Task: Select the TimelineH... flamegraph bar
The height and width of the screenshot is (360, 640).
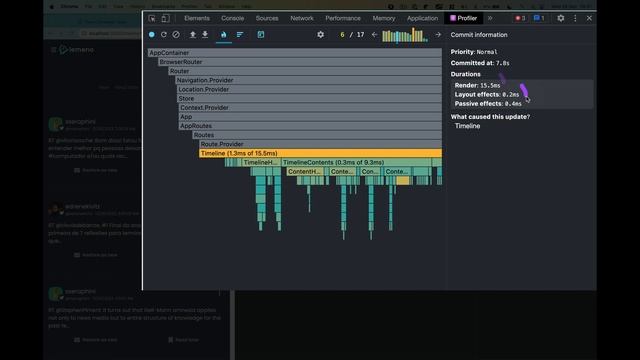Action: click(261, 162)
